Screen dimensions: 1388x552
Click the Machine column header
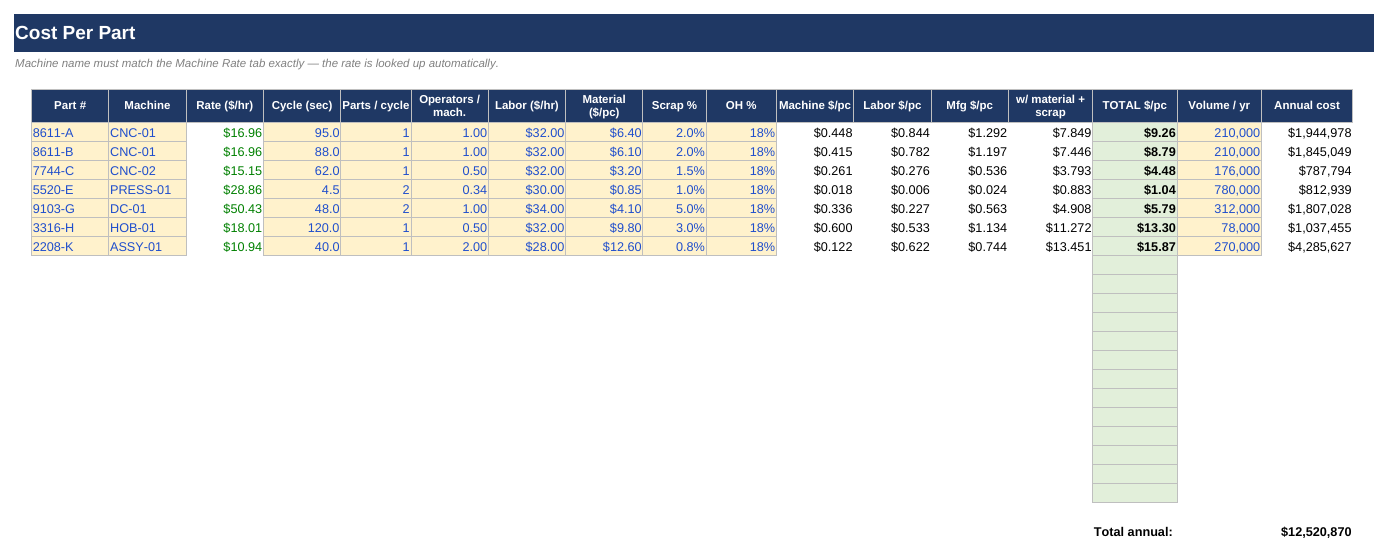tap(147, 105)
